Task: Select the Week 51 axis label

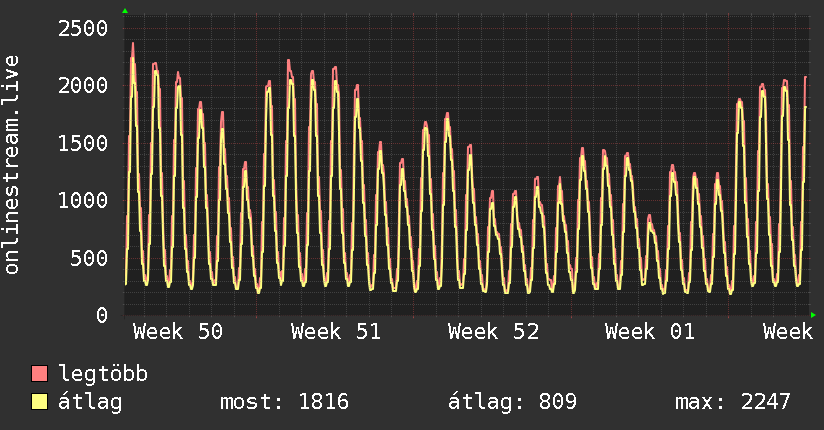Action: tap(336, 331)
